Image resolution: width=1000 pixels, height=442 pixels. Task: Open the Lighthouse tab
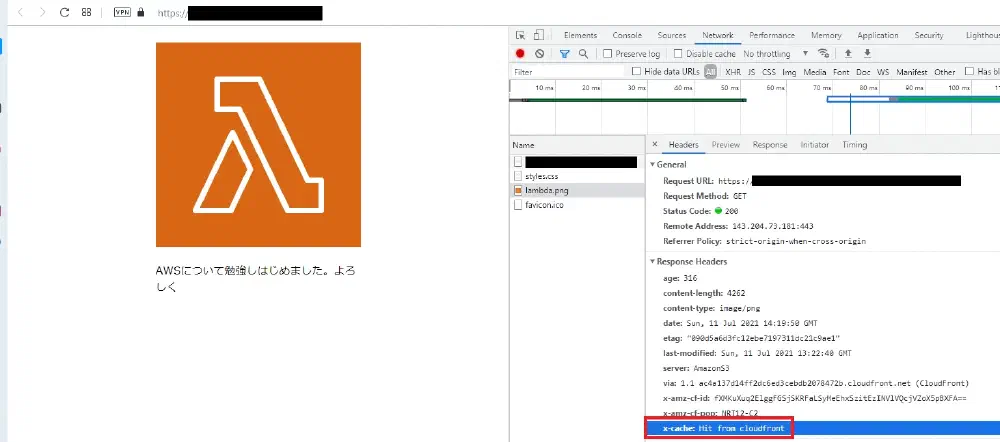point(983,36)
